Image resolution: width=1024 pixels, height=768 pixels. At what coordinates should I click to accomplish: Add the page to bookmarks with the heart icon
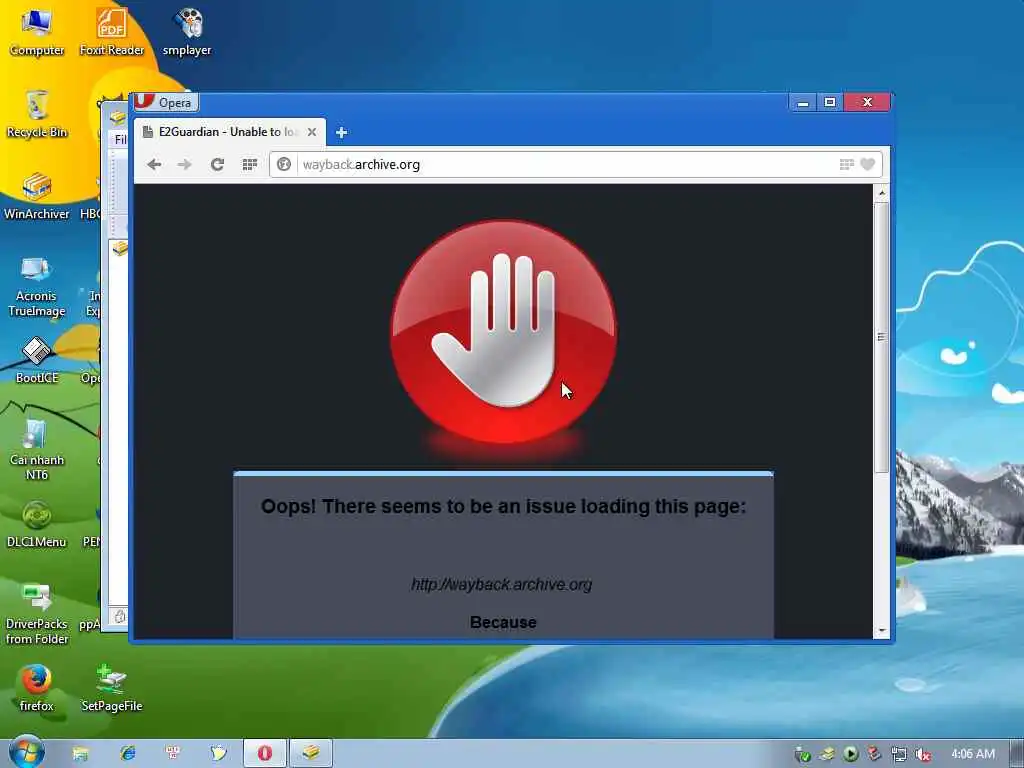pos(867,165)
